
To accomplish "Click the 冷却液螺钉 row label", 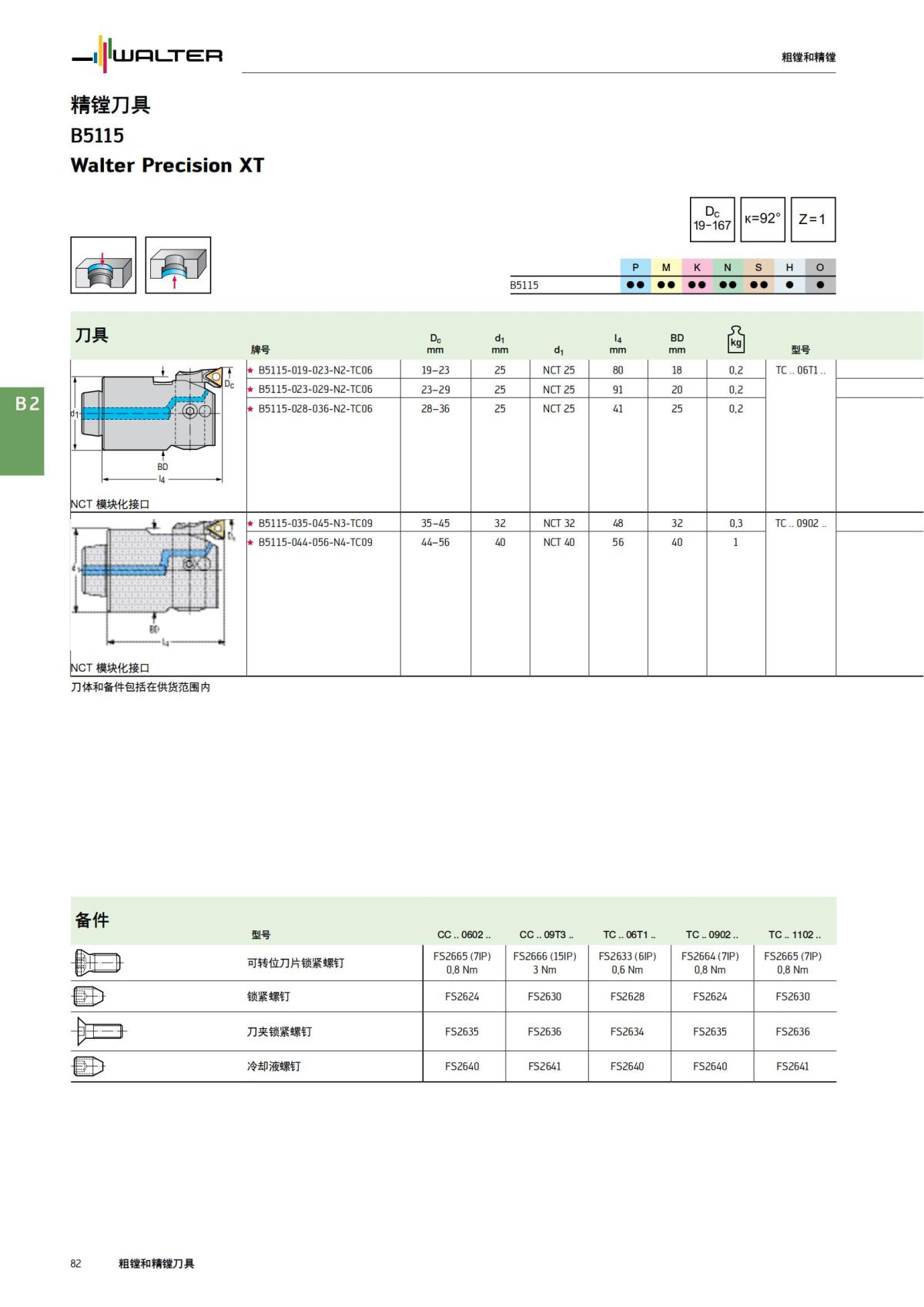I will 274,1067.
